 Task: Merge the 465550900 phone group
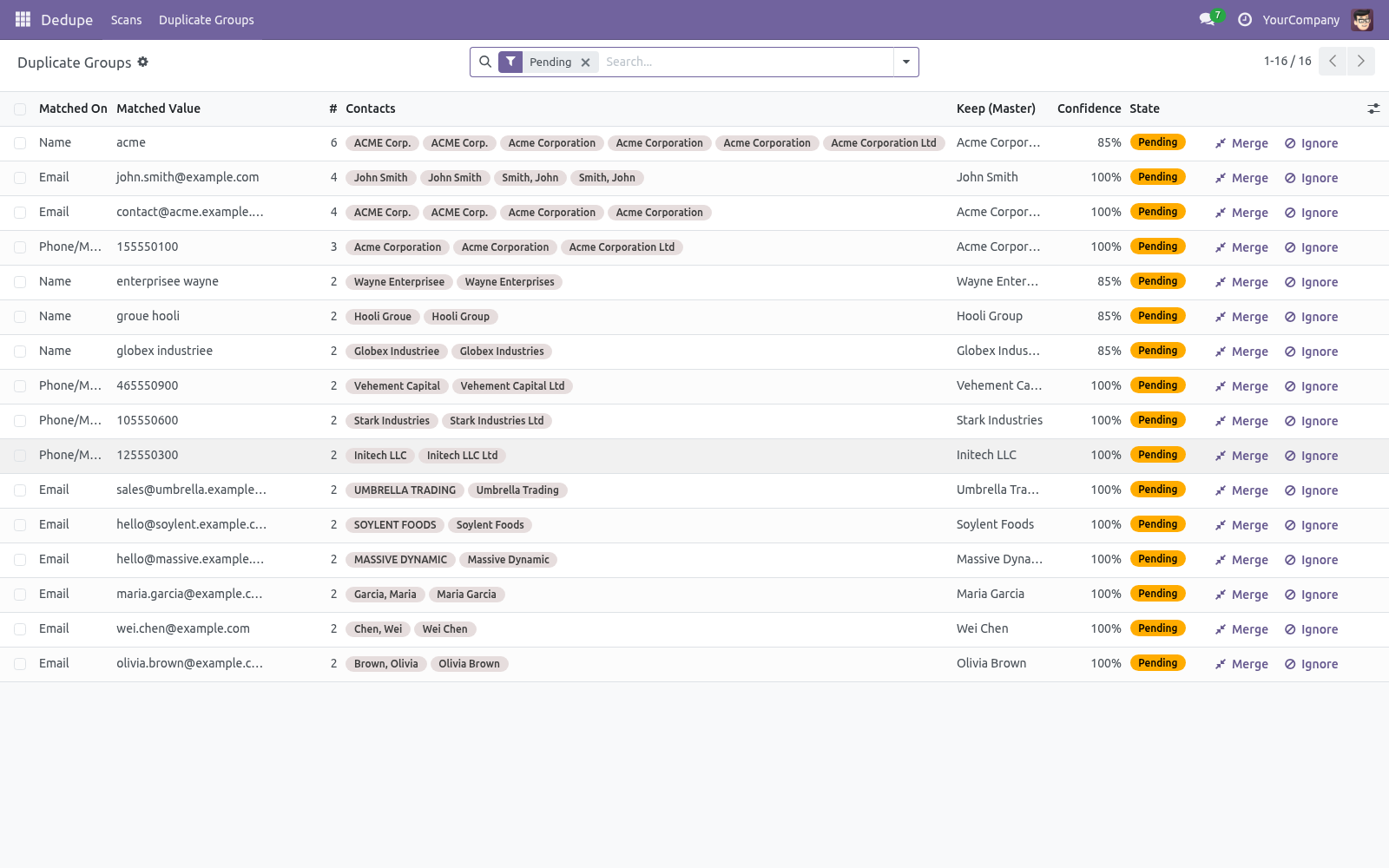[x=1241, y=386]
